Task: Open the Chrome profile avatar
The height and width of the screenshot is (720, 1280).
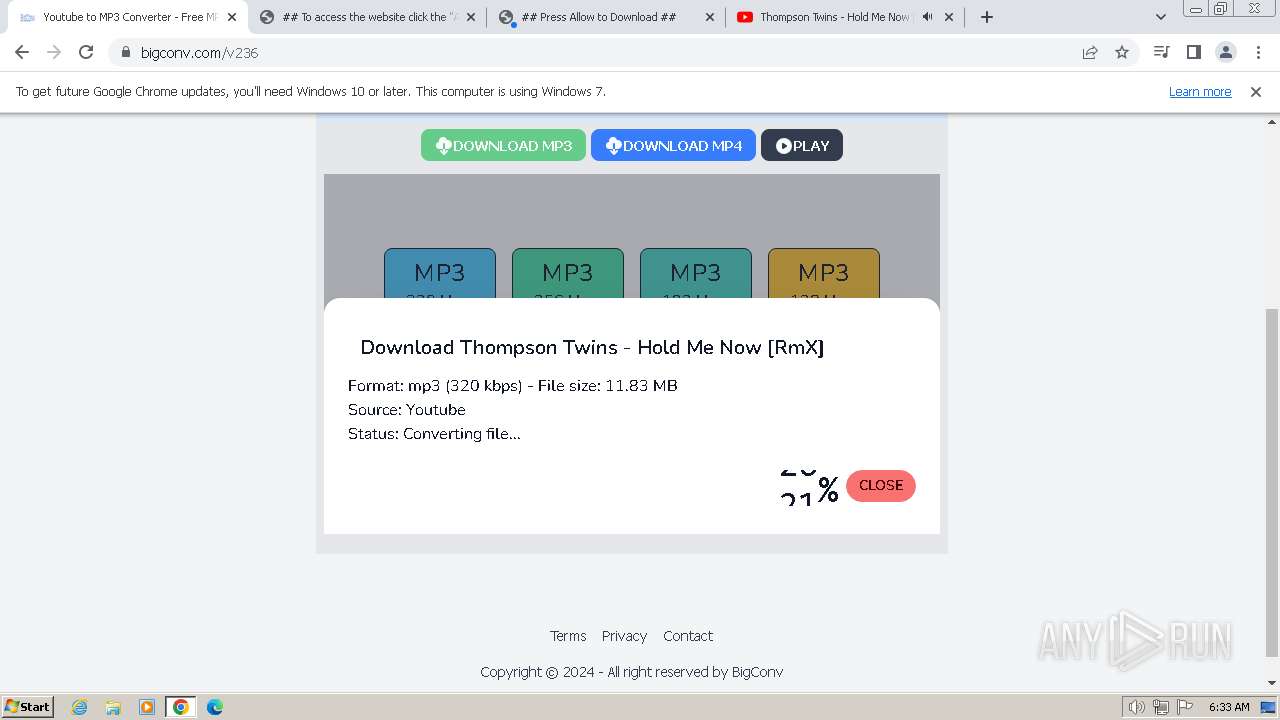Action: pyautogui.click(x=1226, y=52)
